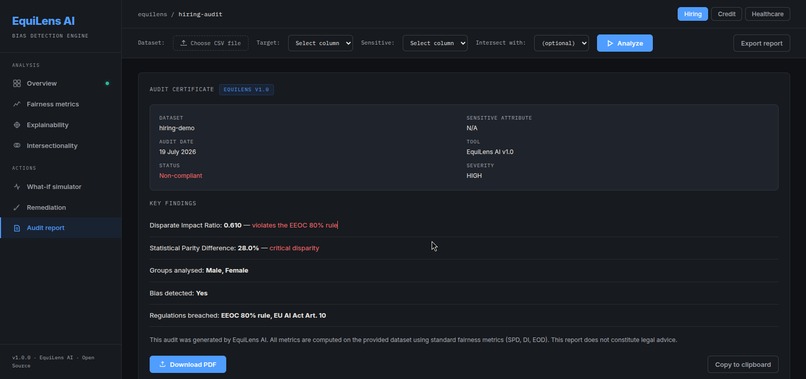The image size is (806, 379).
Task: Click Export report button
Action: pos(761,43)
